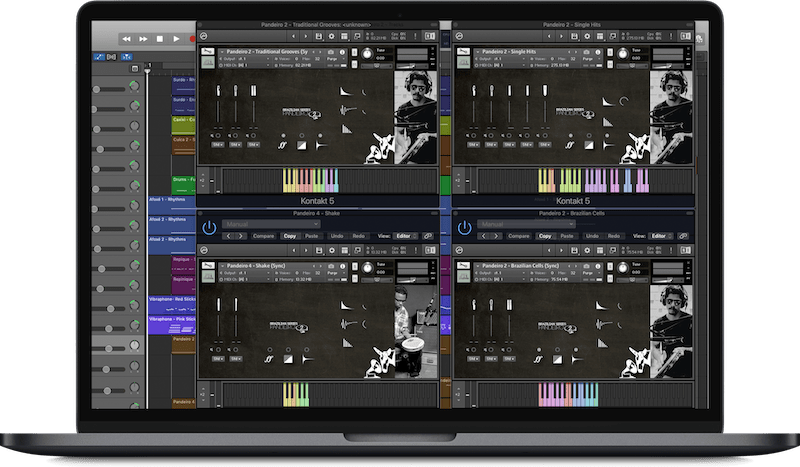Viewport: 800px width, 467px height.
Task: Click the link chain icon in Brazilian Cells header
Action: pyautogui.click(x=683, y=236)
